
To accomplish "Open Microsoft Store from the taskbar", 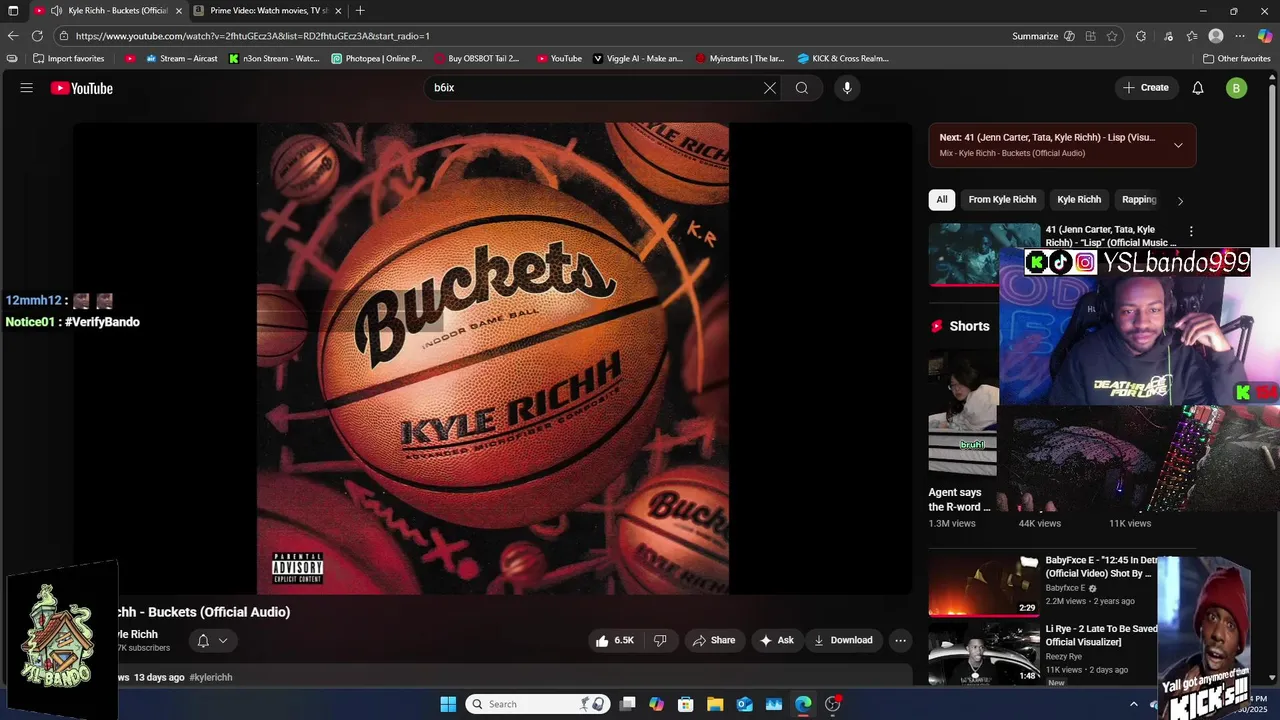I will pyautogui.click(x=686, y=704).
